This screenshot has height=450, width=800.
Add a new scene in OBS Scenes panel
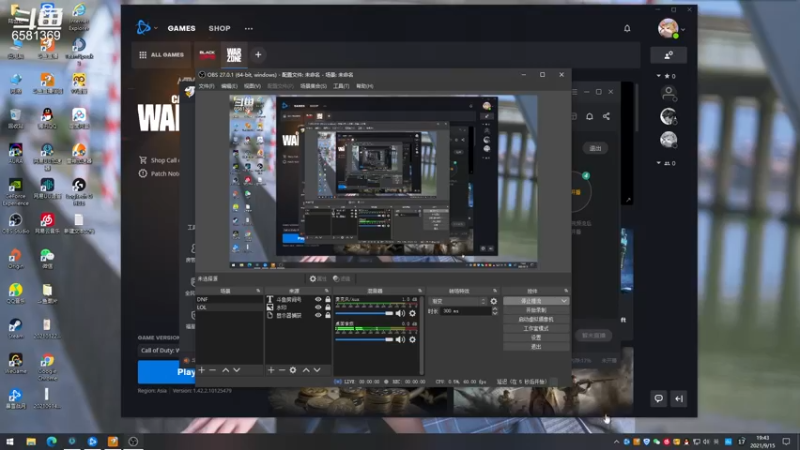pos(202,370)
